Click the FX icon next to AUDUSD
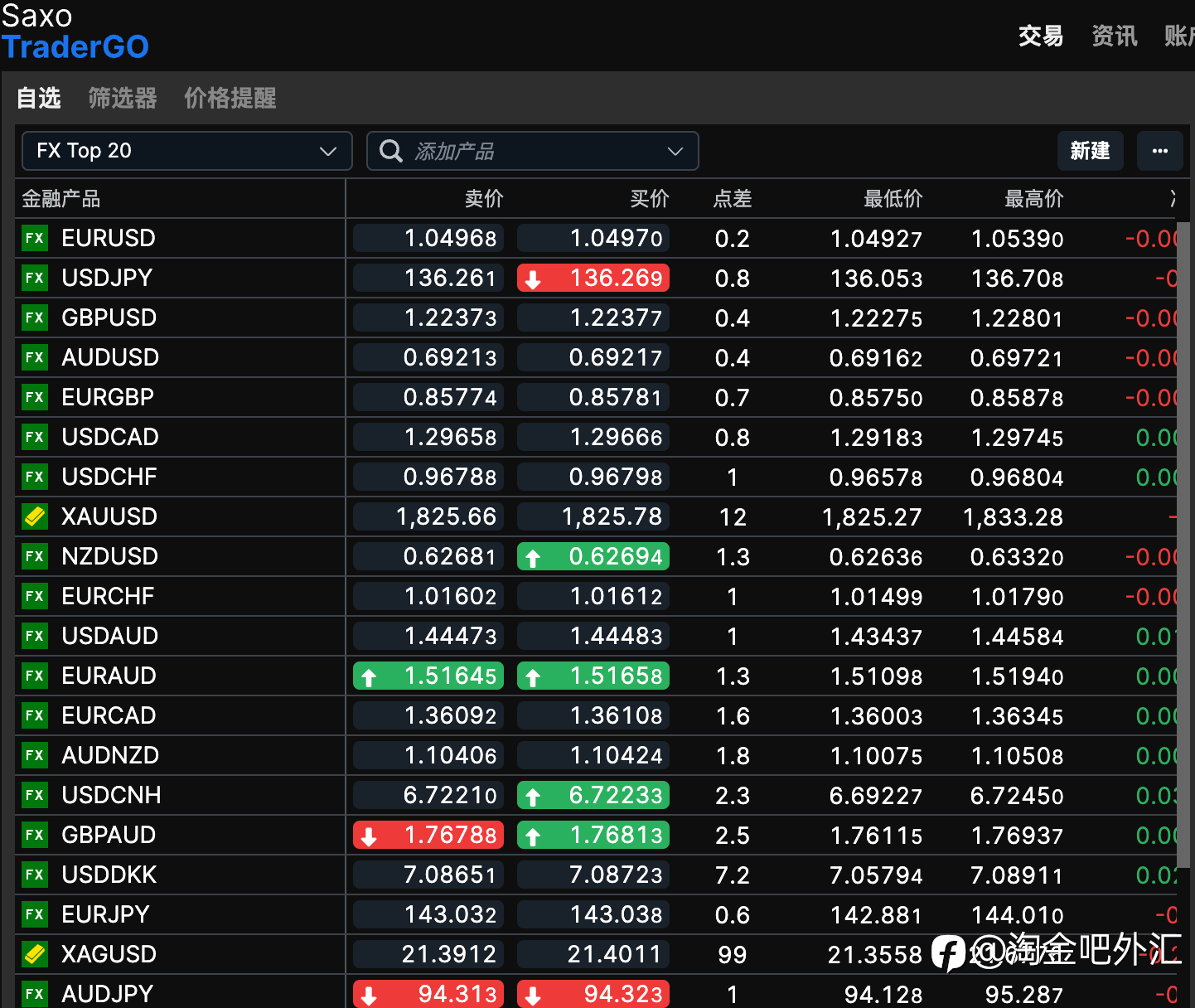Image resolution: width=1195 pixels, height=1008 pixels. tap(35, 357)
